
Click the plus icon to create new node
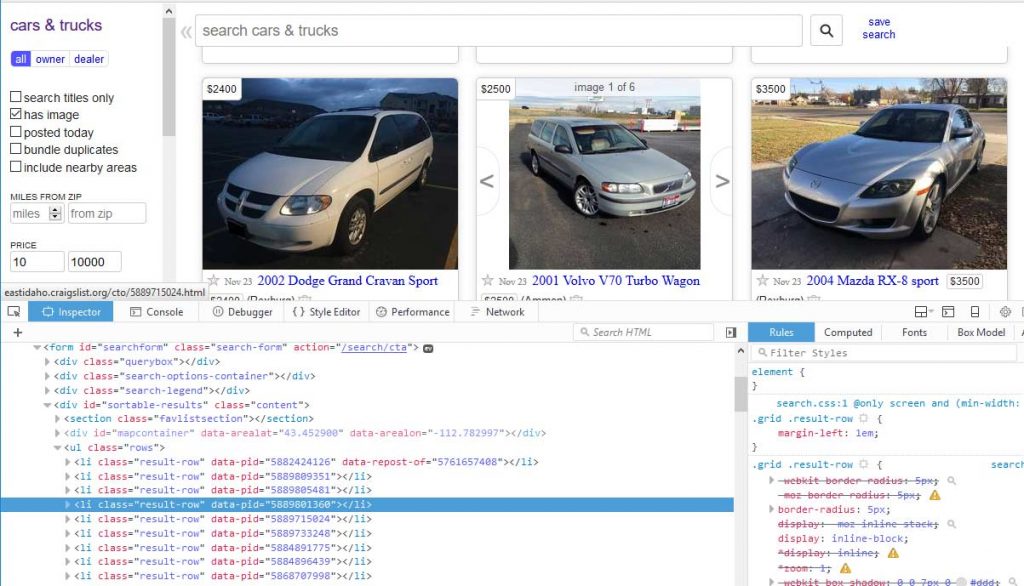coord(17,332)
